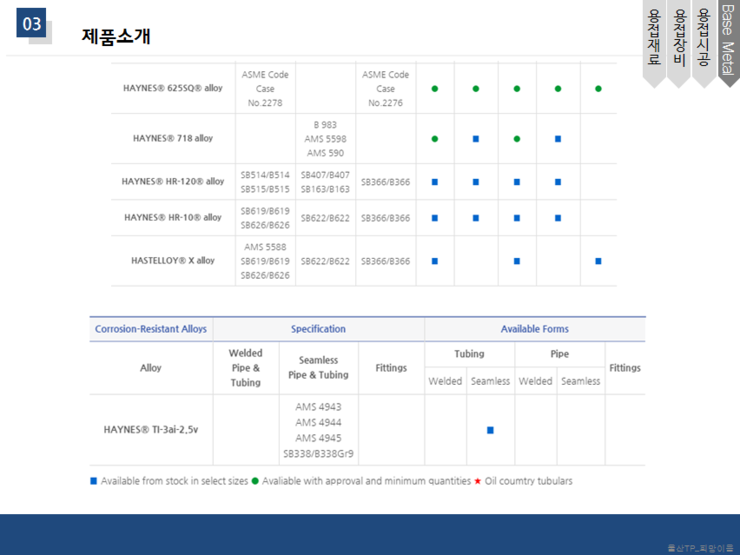Click the Tubing sub-header
This screenshot has width=740, height=555.
coord(469,353)
